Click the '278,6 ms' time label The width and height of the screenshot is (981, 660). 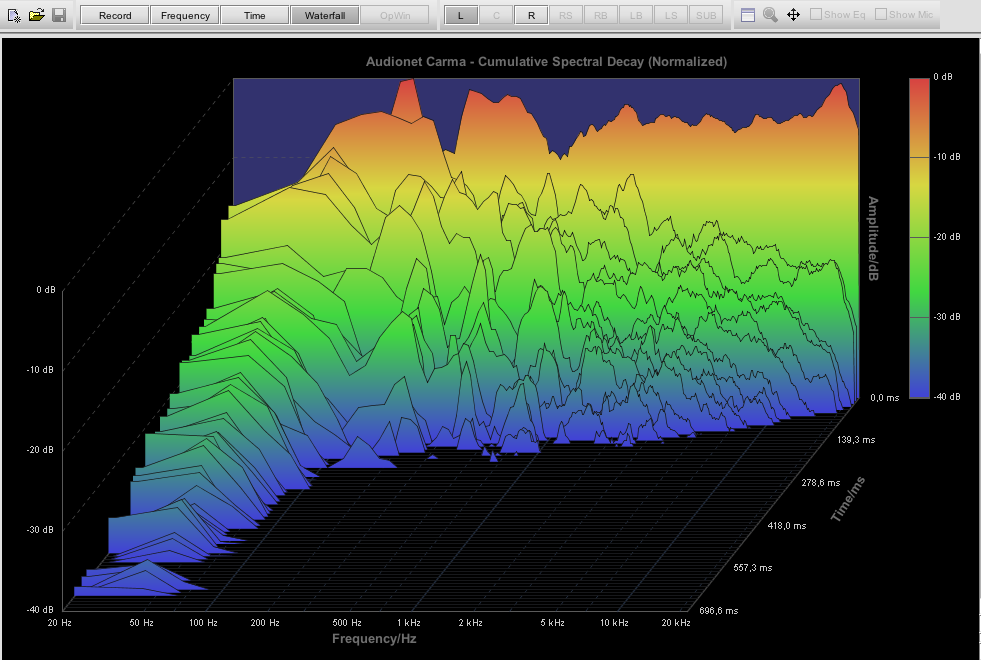pos(821,483)
